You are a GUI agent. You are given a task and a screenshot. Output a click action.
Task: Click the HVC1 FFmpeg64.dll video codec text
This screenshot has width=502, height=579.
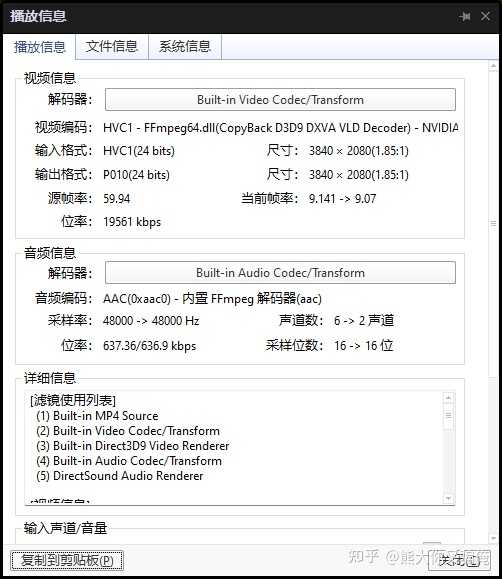click(281, 128)
